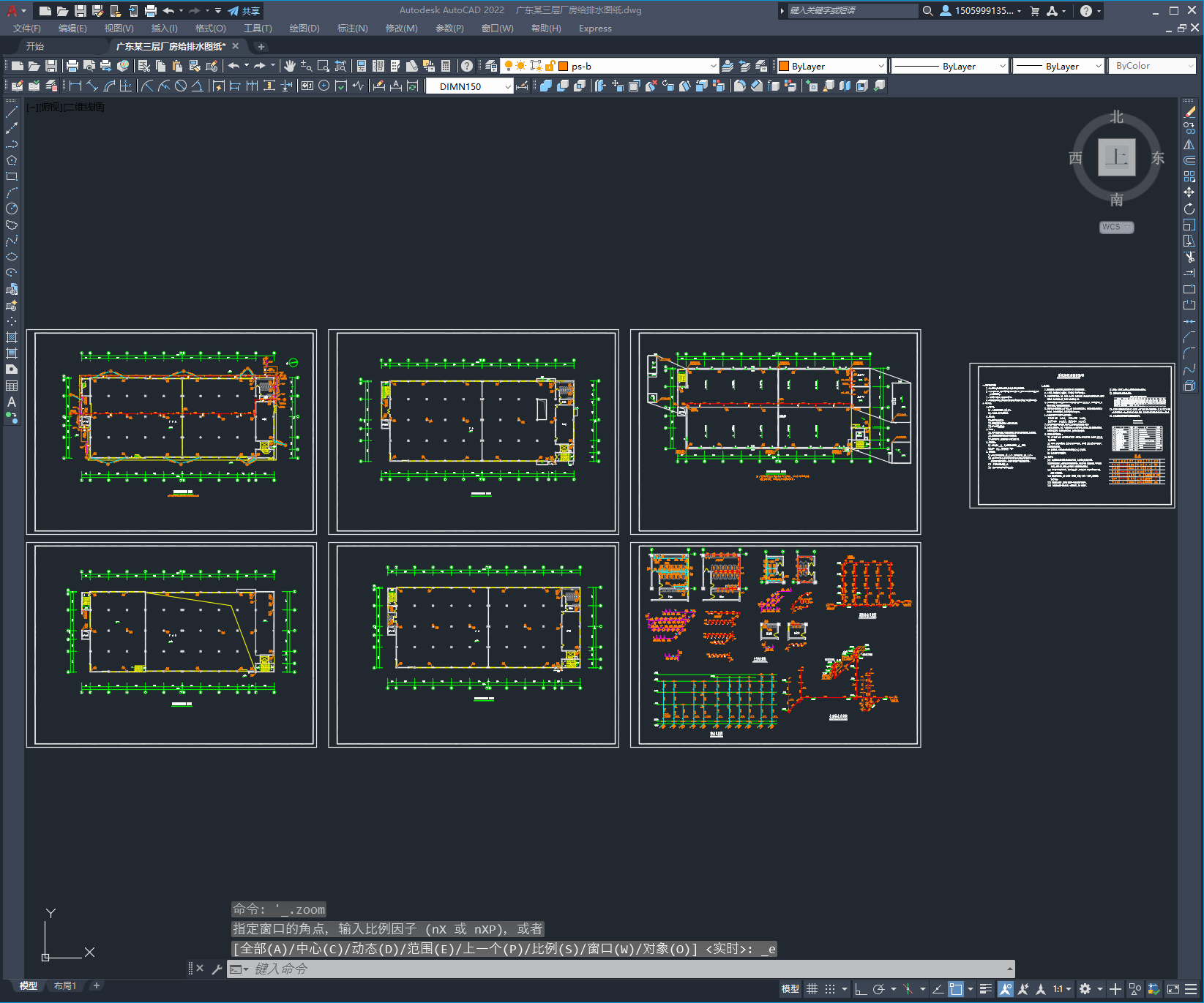Image resolution: width=1204 pixels, height=1003 pixels.
Task: Toggle Clean Screen full-screen button
Action: [1173, 989]
